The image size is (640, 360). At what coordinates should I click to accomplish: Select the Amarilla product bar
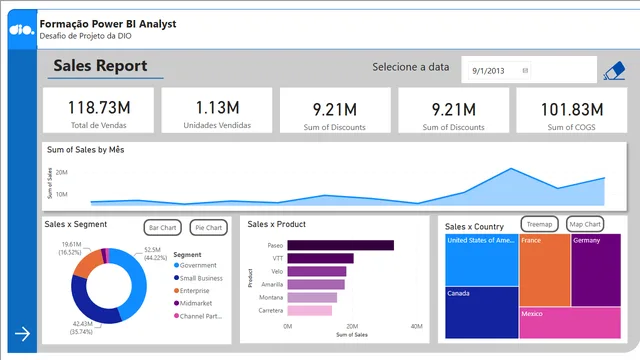316,284
